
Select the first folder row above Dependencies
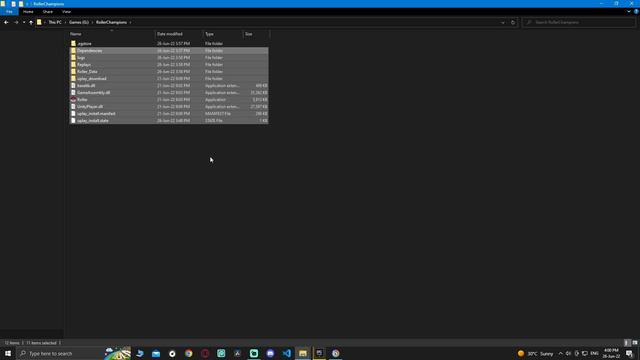169,43
